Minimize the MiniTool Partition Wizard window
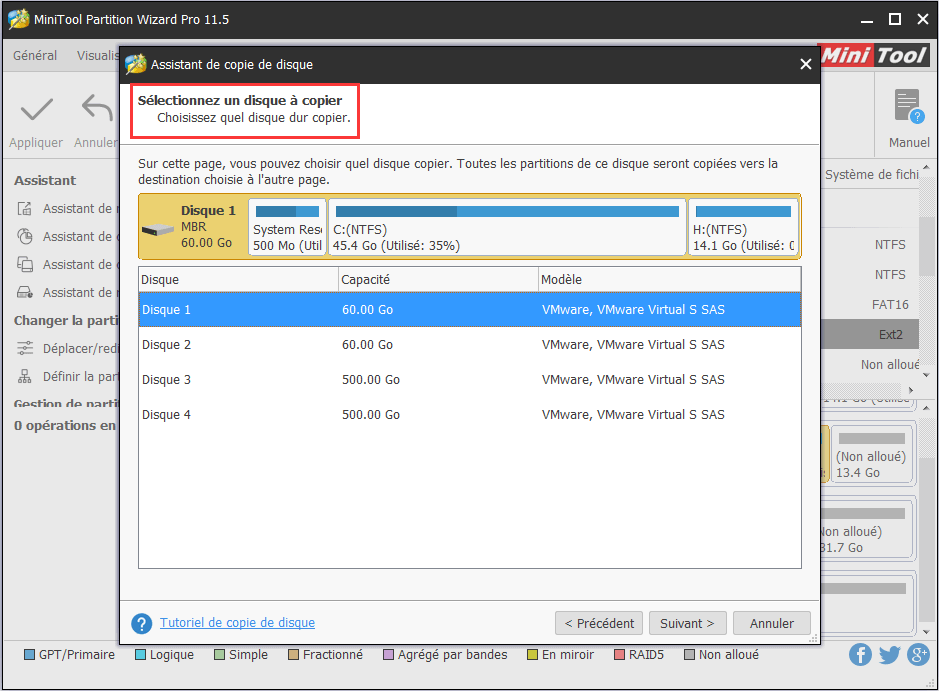The image size is (939, 691). click(867, 20)
